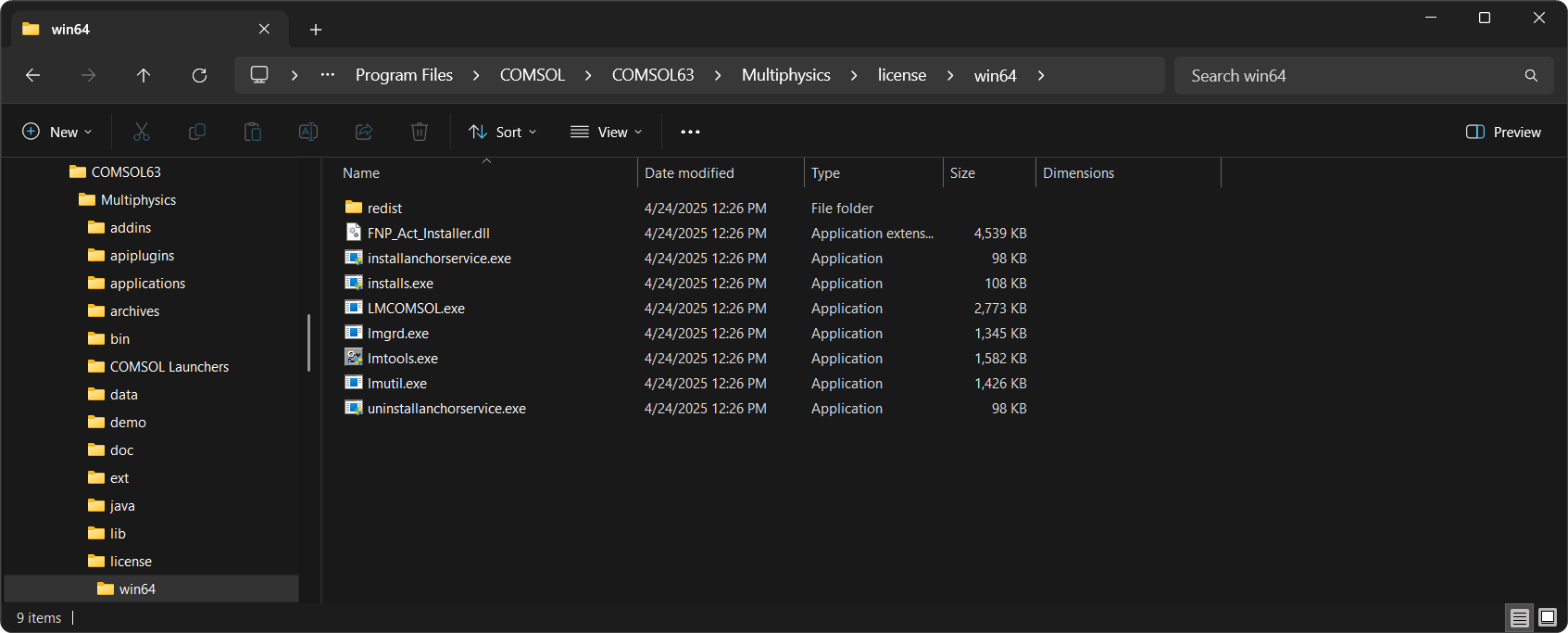Click the Copy icon in toolbar
The height and width of the screenshot is (633, 1568).
coord(197,132)
